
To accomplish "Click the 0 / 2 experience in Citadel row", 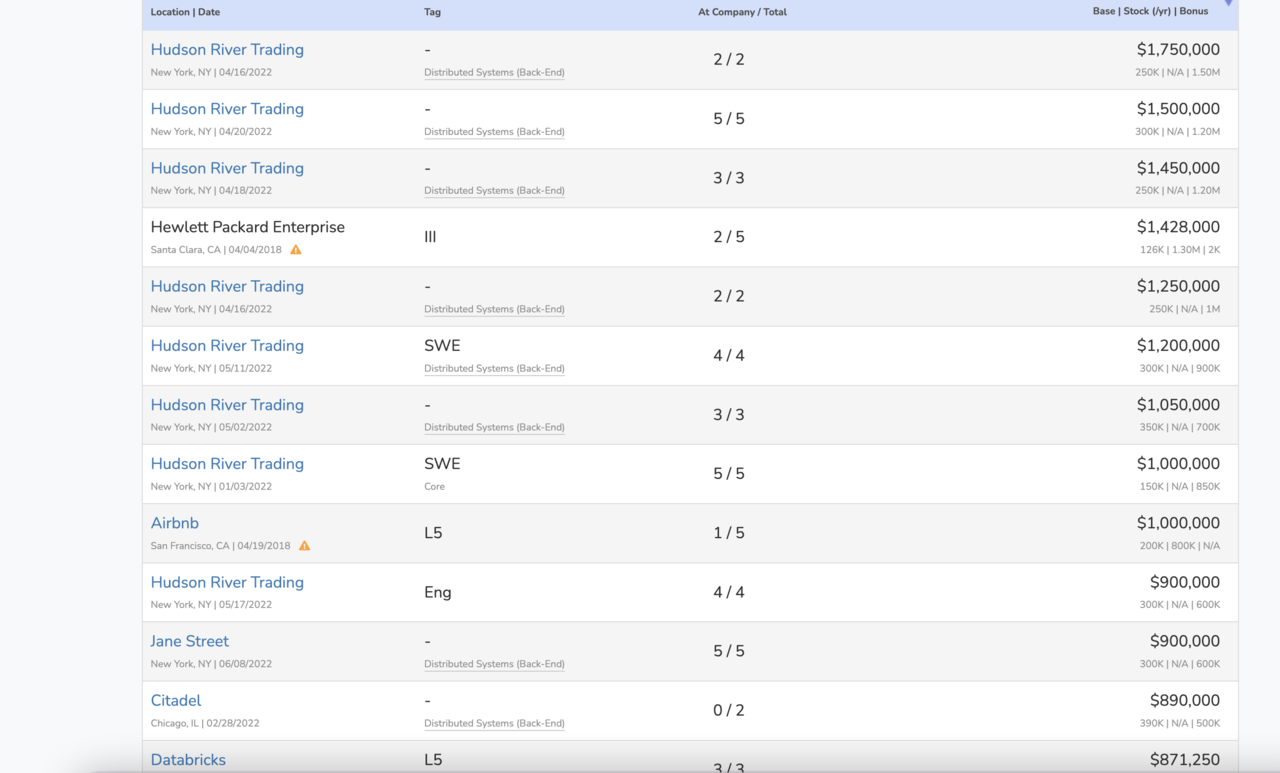I will click(729, 710).
